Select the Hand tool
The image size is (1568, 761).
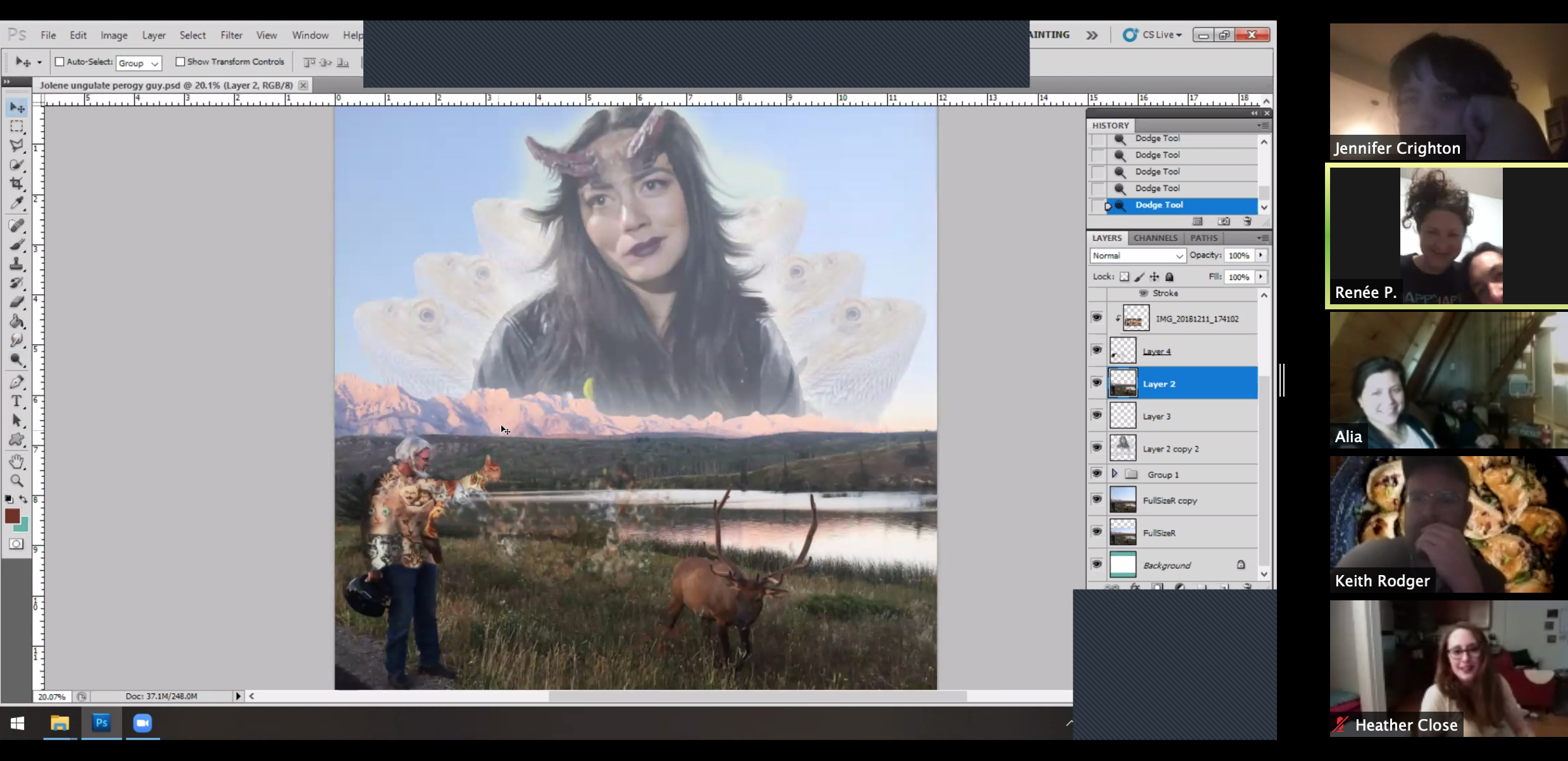(x=16, y=461)
